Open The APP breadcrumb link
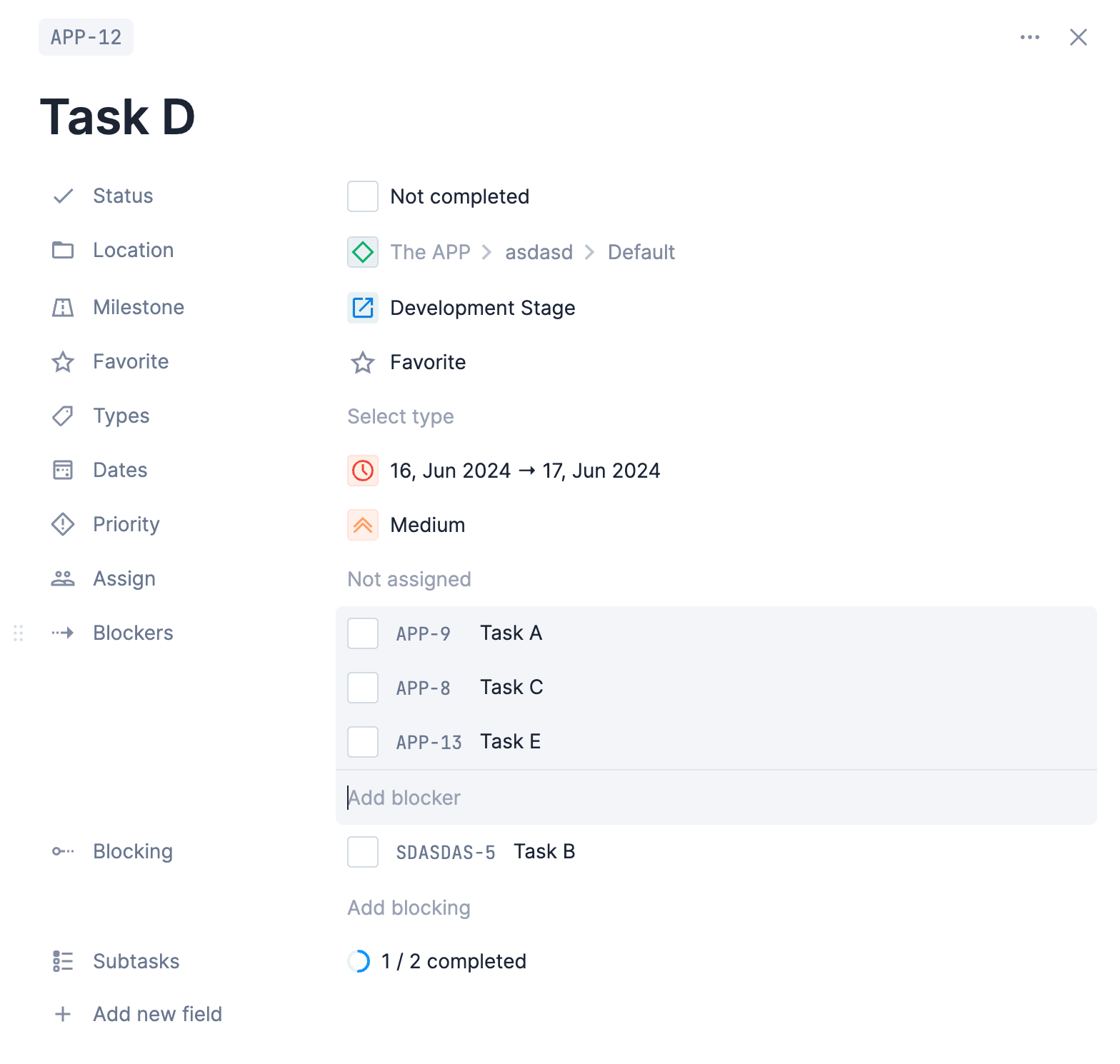The width and height of the screenshot is (1120, 1064). click(x=431, y=252)
